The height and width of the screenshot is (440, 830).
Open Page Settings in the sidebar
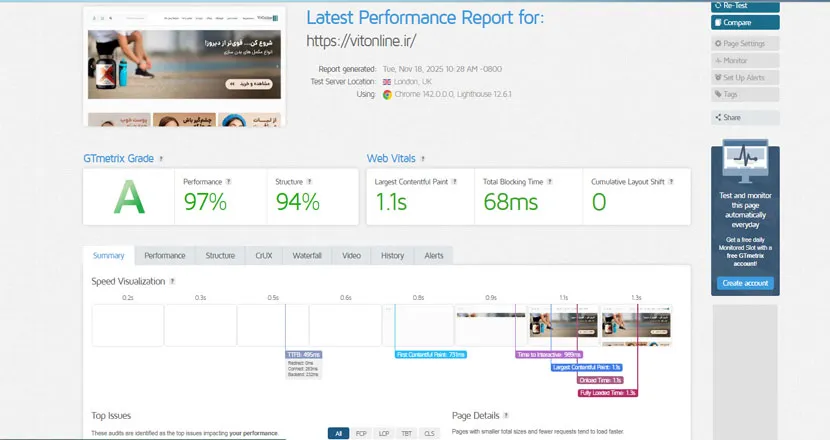(x=745, y=44)
